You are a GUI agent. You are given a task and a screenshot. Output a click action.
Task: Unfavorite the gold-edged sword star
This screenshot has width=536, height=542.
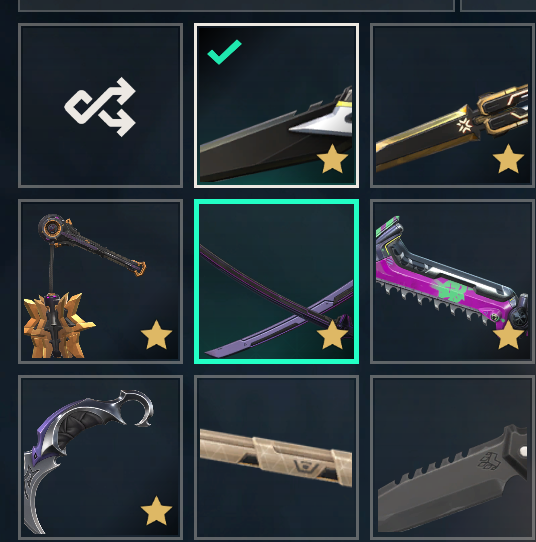point(508,159)
